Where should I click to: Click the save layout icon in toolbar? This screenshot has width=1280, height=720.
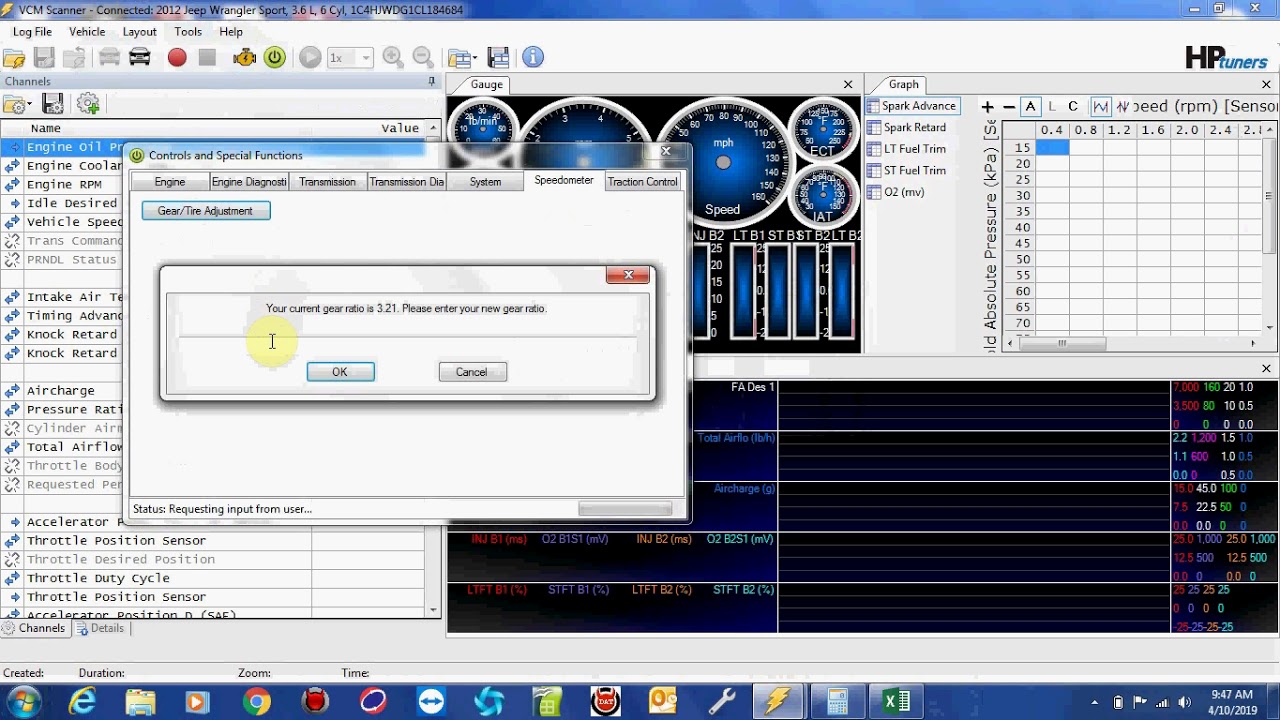(498, 58)
